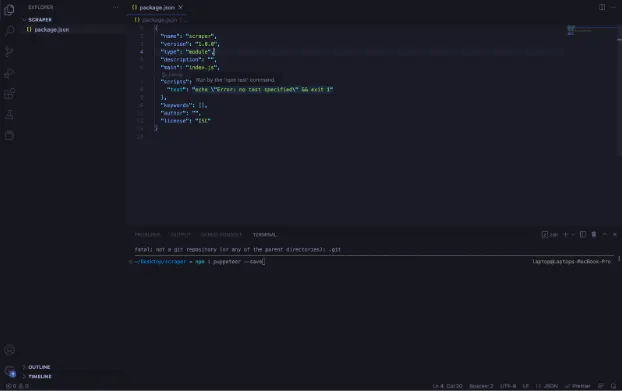Image resolution: width=622 pixels, height=391 pixels.
Task: Expand the Outline section
Action: tap(39, 367)
